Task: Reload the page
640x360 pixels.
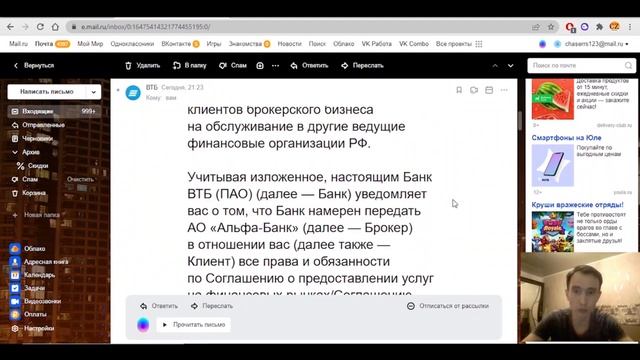Action: [40, 27]
